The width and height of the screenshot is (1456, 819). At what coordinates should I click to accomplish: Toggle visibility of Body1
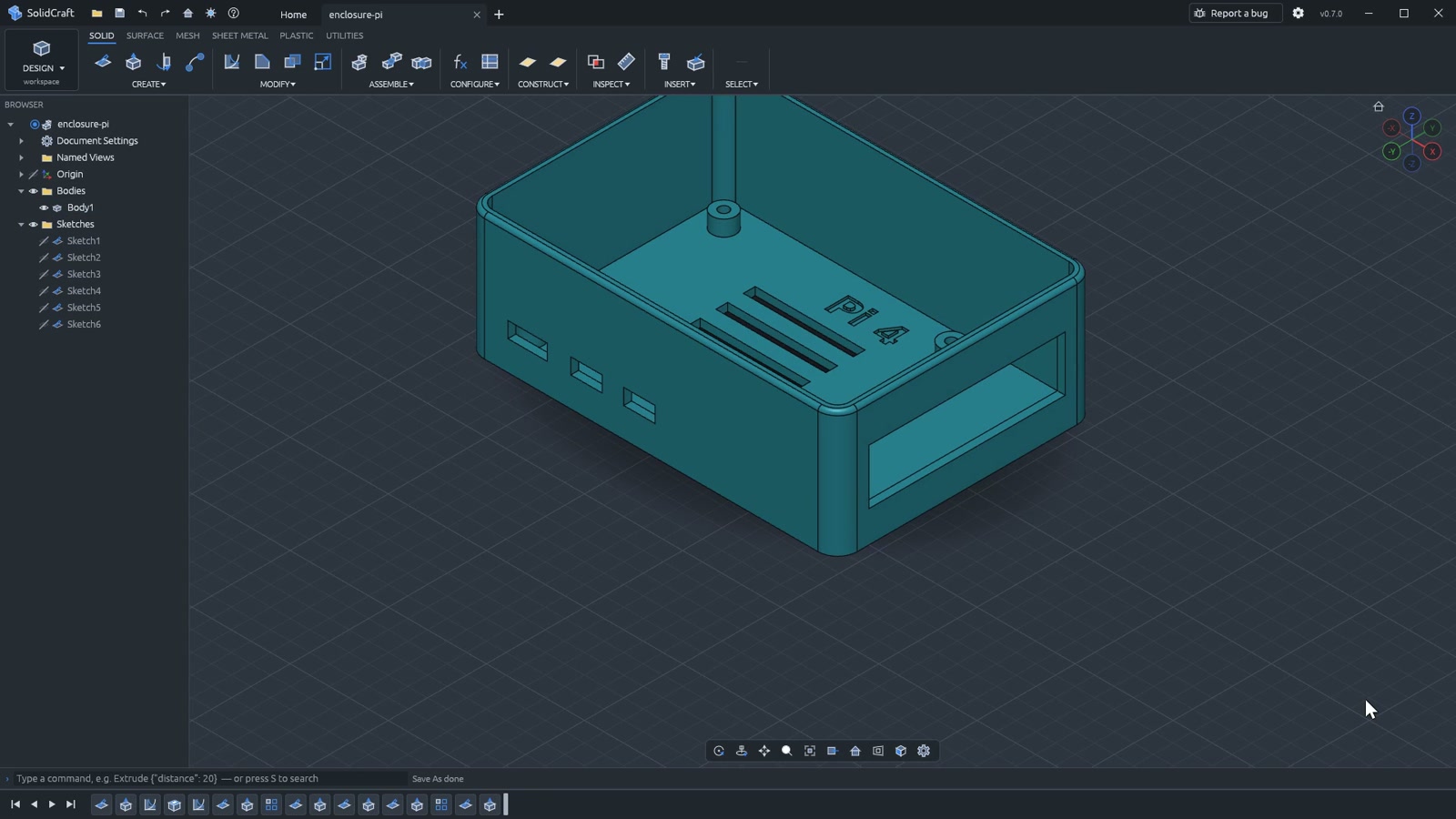click(44, 207)
